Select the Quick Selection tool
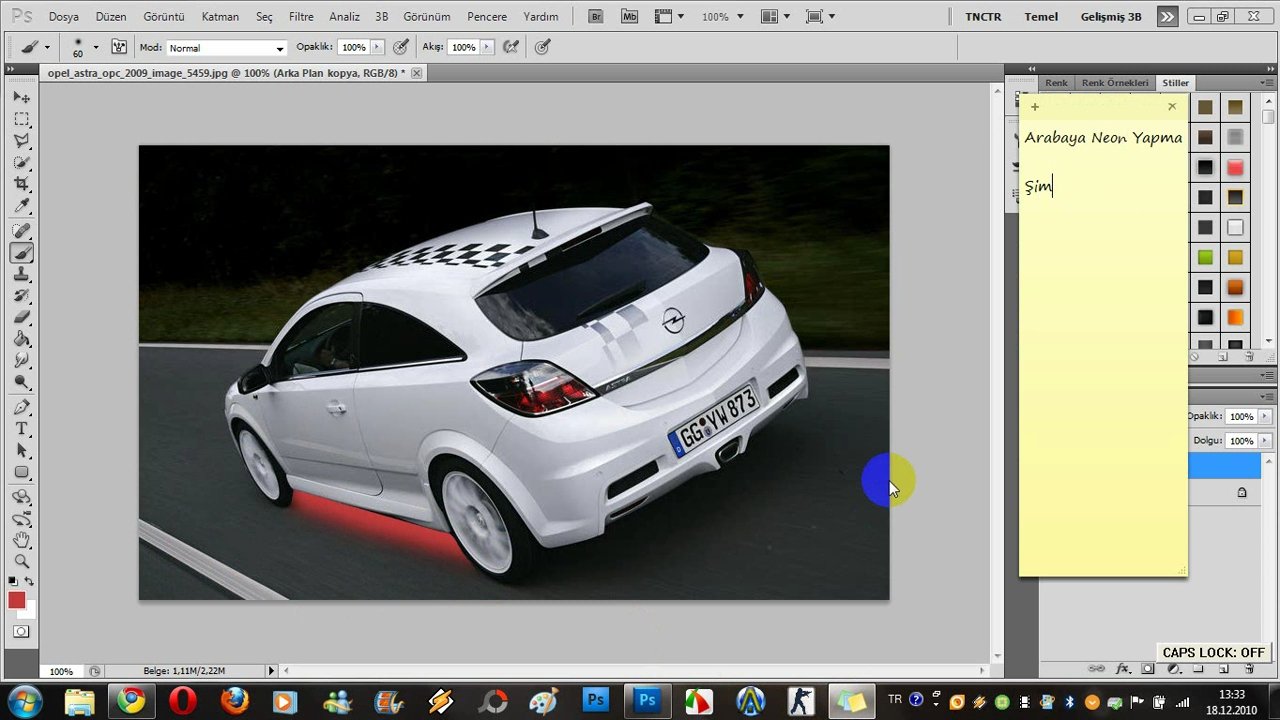 [x=21, y=163]
